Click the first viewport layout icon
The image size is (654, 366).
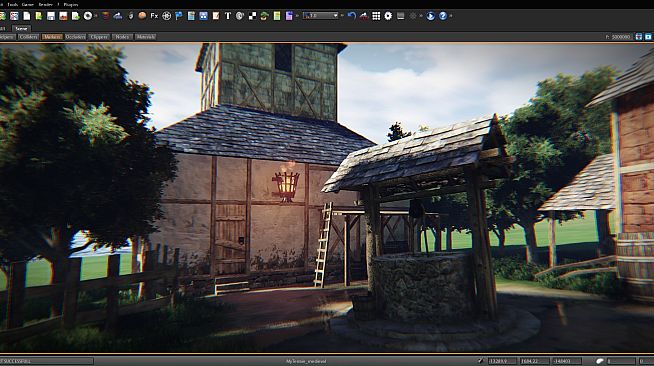(x=639, y=37)
